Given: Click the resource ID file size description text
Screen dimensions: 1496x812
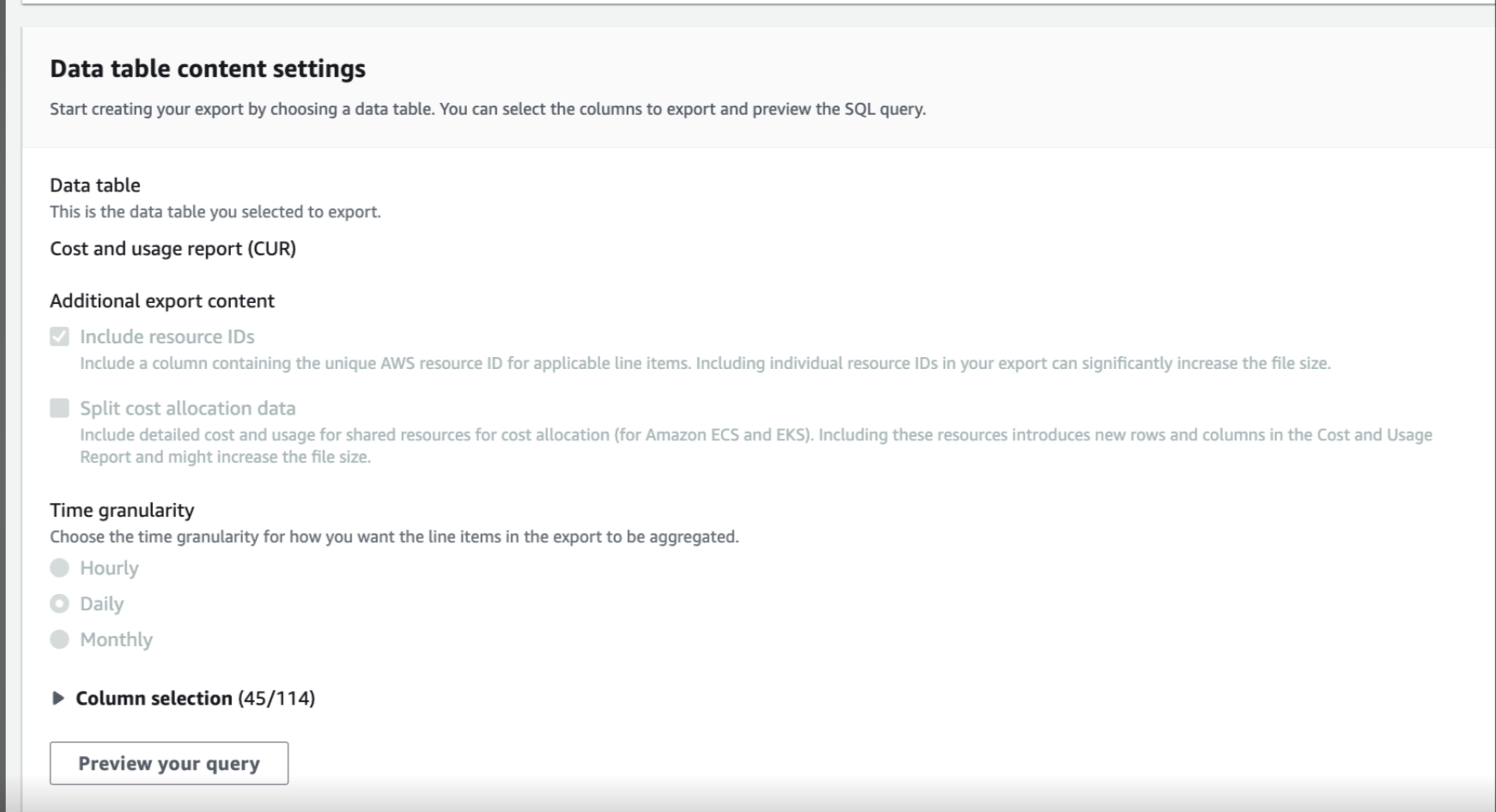Looking at the screenshot, I should 704,362.
